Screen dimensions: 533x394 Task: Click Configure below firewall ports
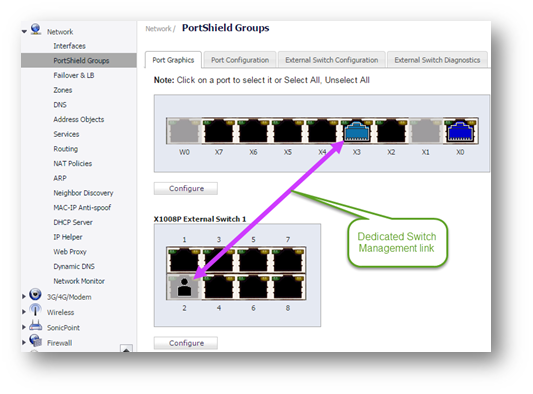[186, 188]
